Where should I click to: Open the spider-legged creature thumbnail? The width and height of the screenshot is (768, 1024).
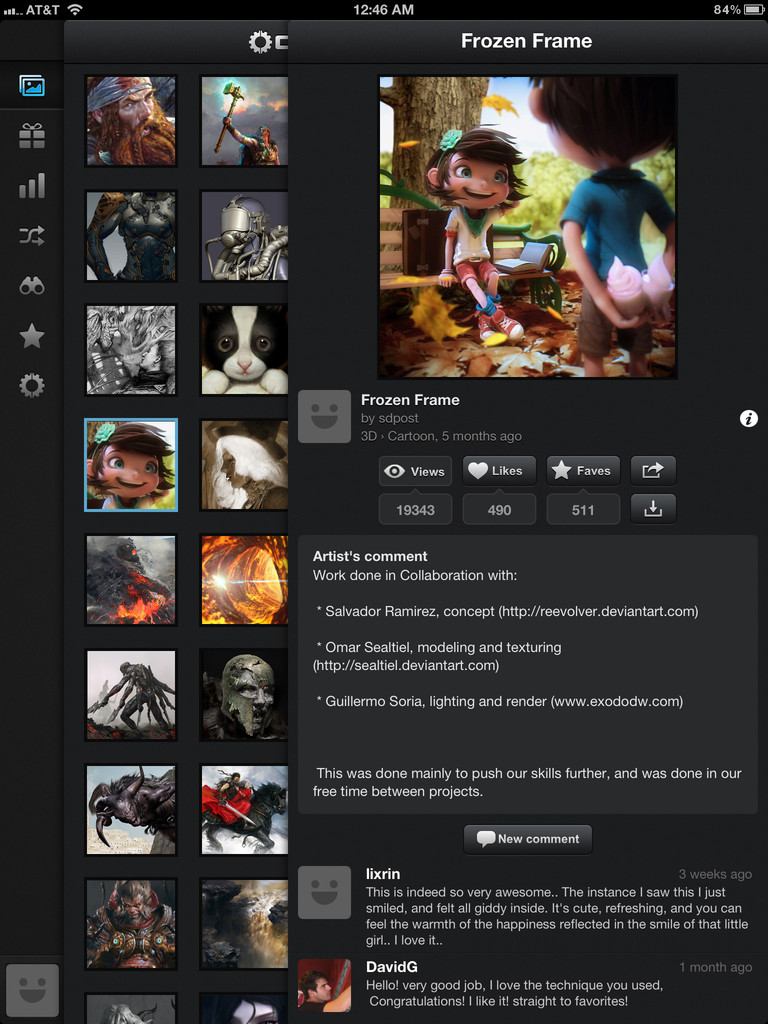point(131,695)
